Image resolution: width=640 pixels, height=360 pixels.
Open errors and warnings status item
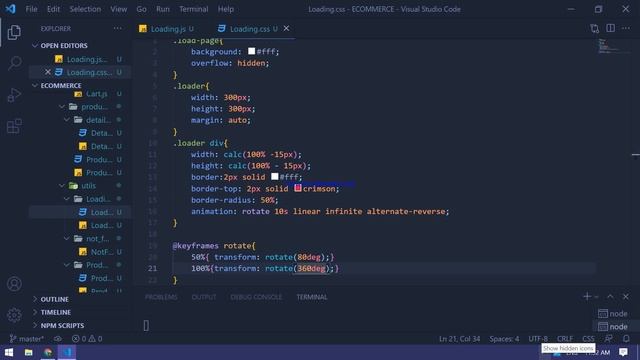87,339
